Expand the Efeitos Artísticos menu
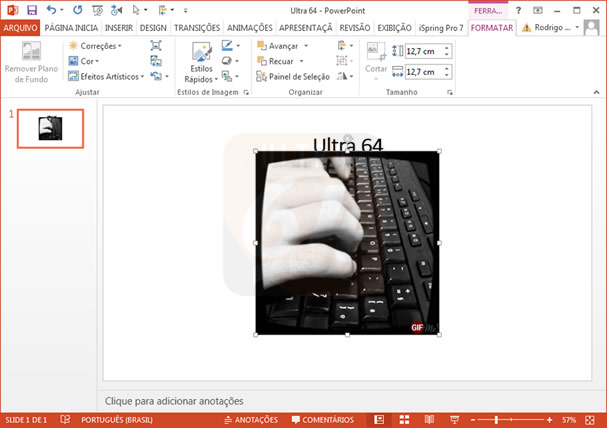The width and height of the screenshot is (607, 428). (x=106, y=77)
